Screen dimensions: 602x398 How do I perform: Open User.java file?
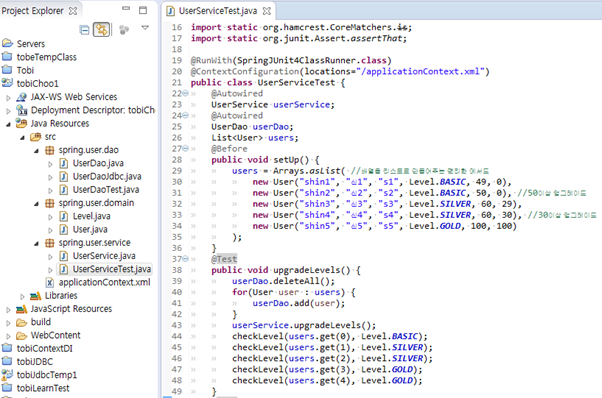[90, 230]
